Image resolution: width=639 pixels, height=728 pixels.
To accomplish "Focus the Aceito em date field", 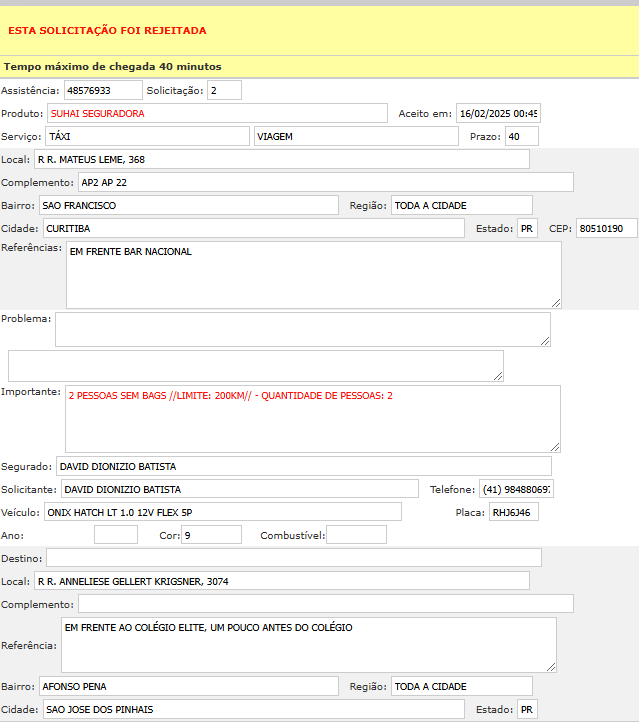I will pos(497,113).
